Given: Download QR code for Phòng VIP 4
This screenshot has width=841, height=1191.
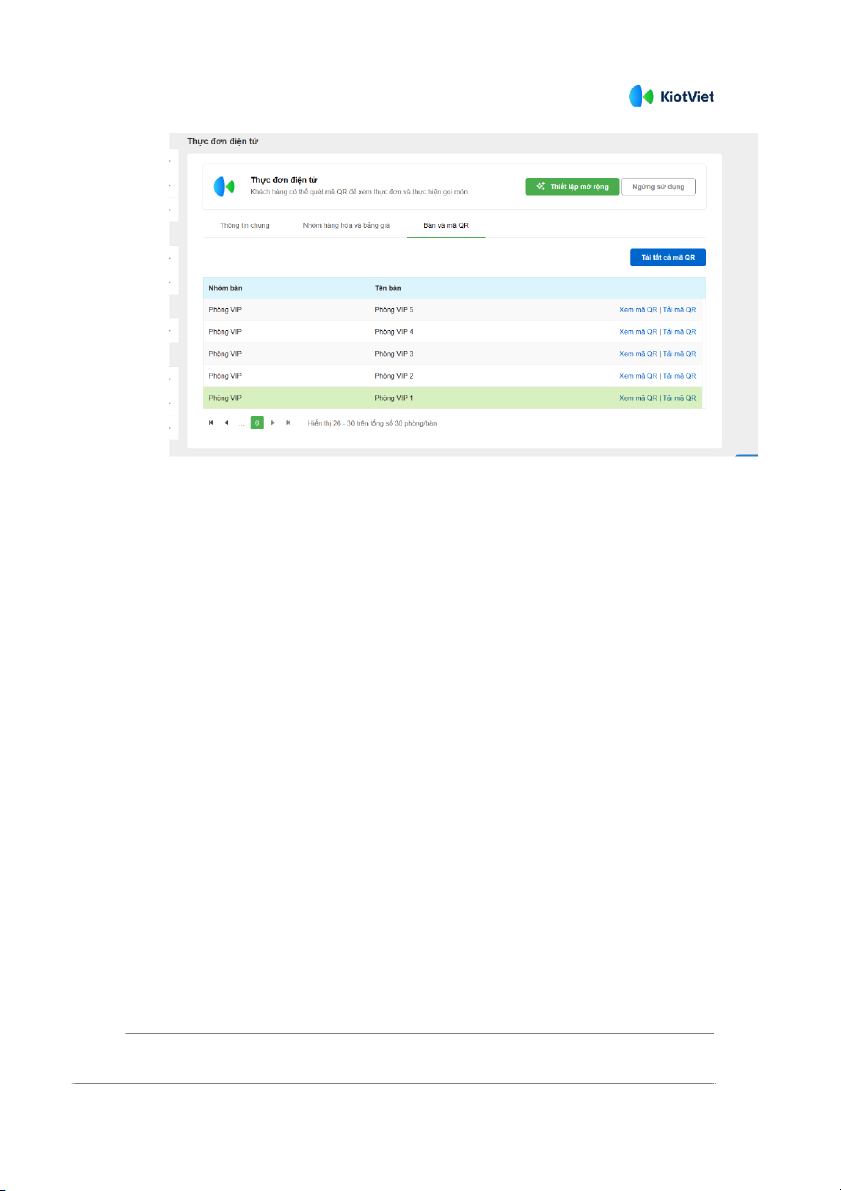Looking at the screenshot, I should tap(679, 332).
